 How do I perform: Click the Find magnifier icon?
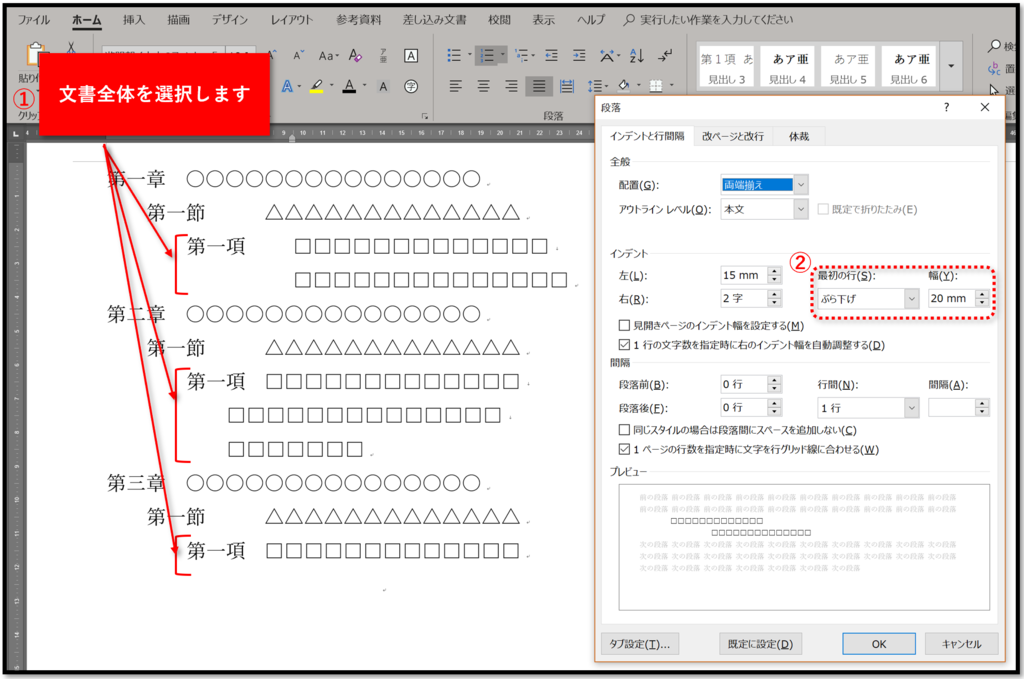tap(995, 45)
